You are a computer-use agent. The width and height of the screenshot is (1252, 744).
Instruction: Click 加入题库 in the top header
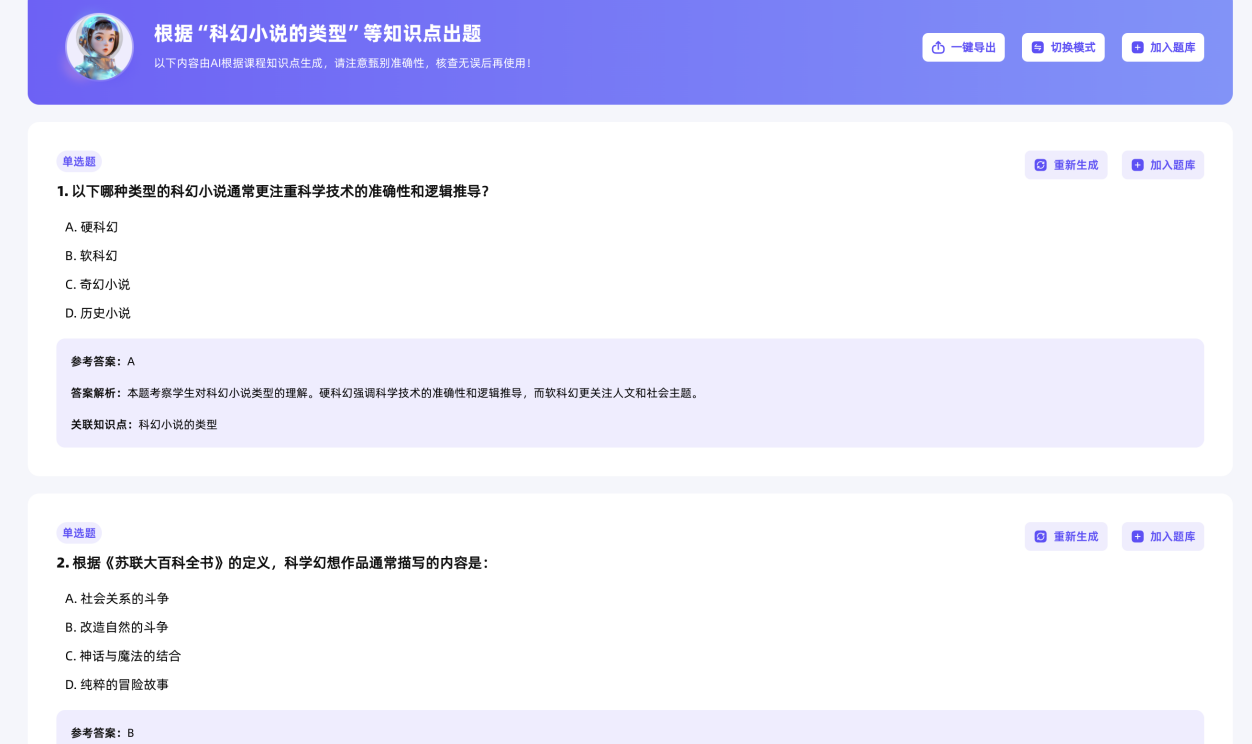(1162, 47)
